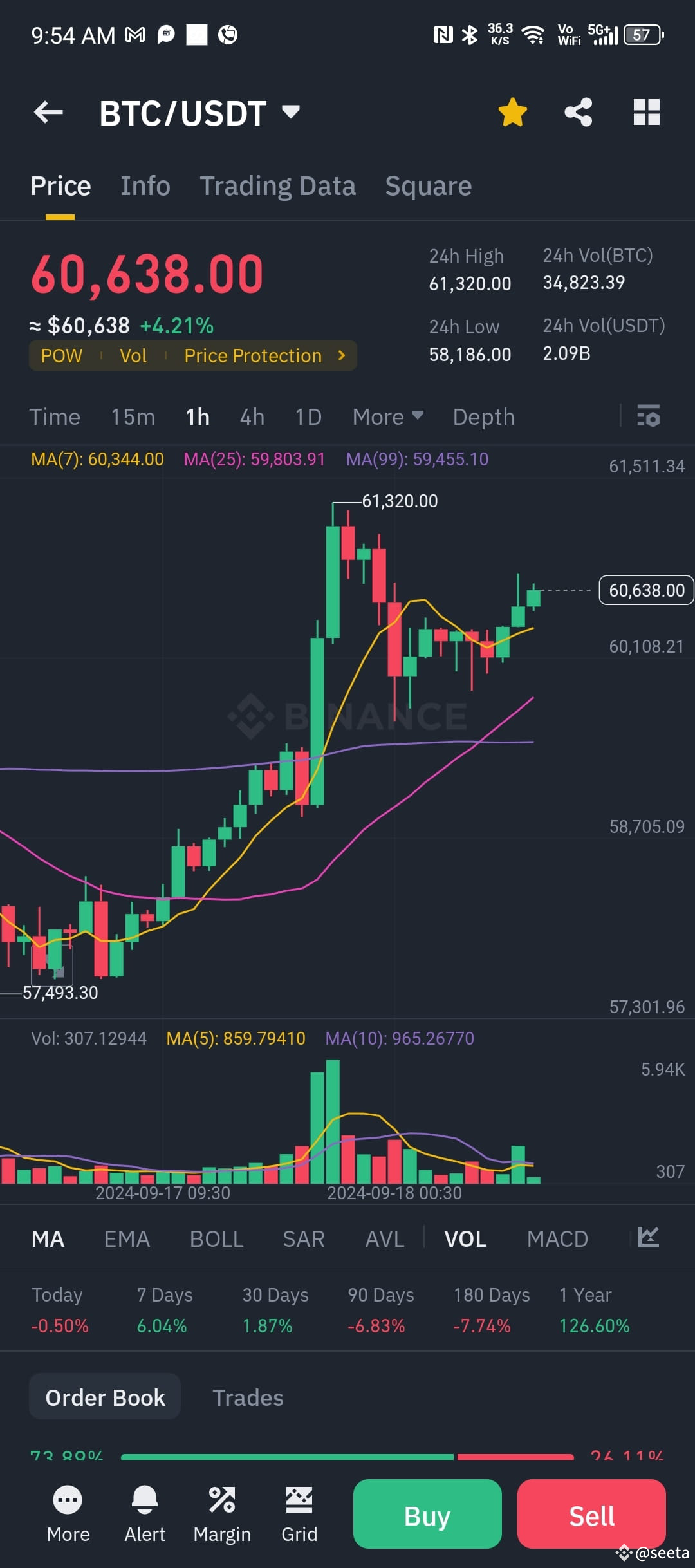Open the grid layout icon top right
Image resolution: width=695 pixels, height=1568 pixels.
[646, 111]
